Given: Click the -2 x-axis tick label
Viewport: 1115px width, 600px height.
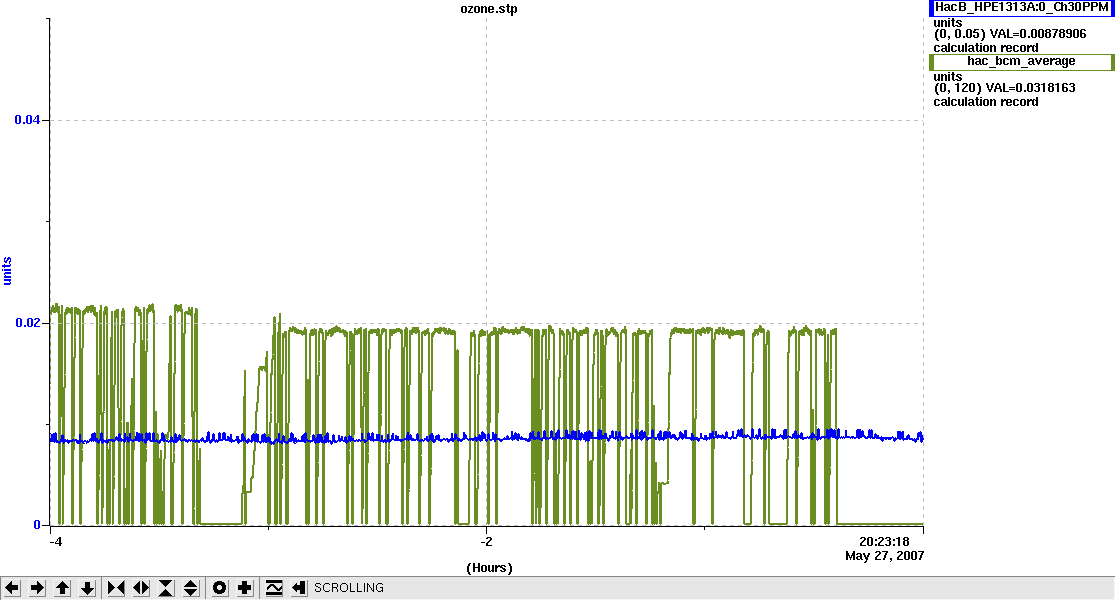Looking at the screenshot, I should 486,542.
